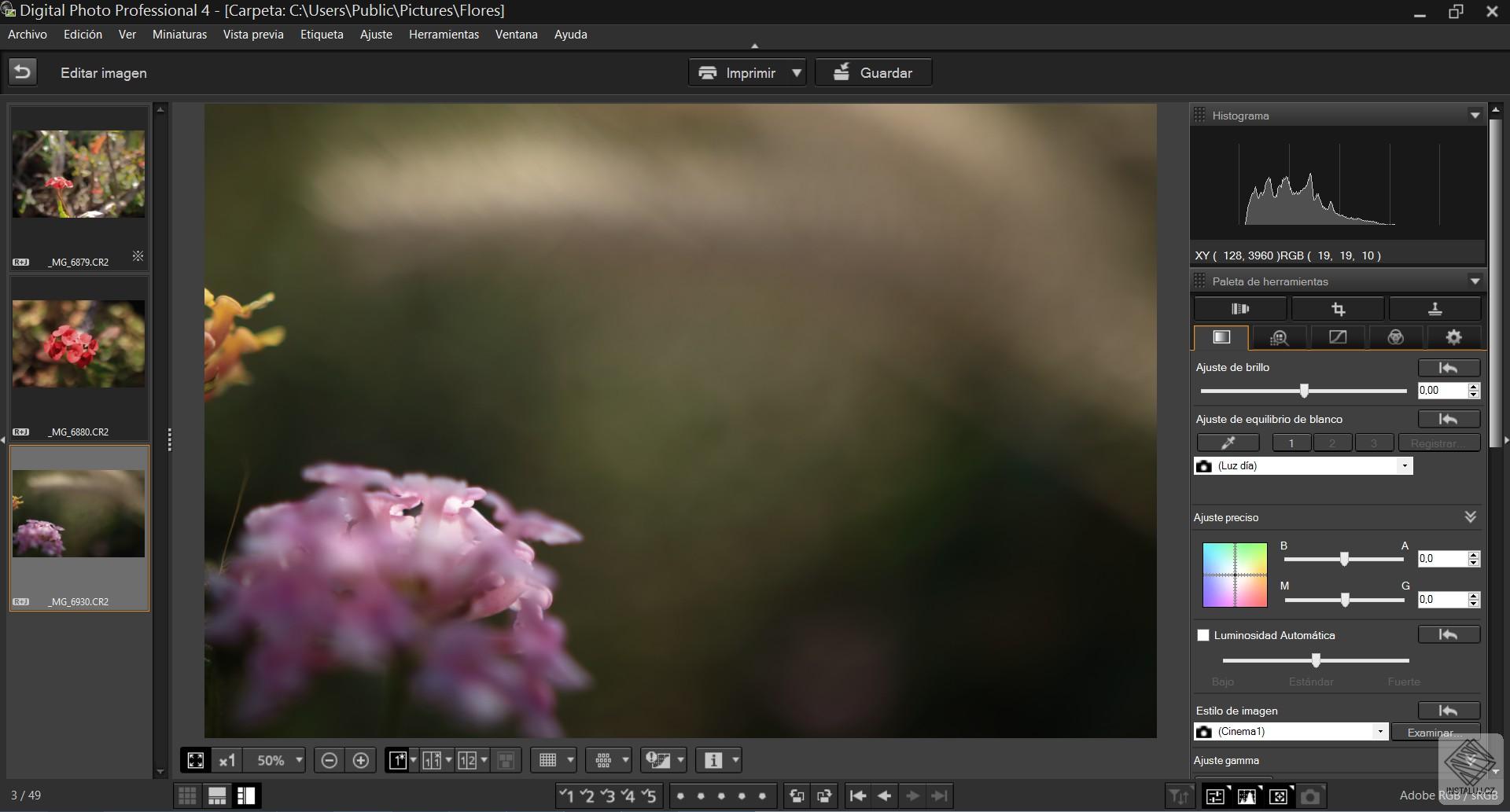Open the zoom percentage dropdown showing 50%
This screenshot has width=1510, height=812.
(276, 759)
